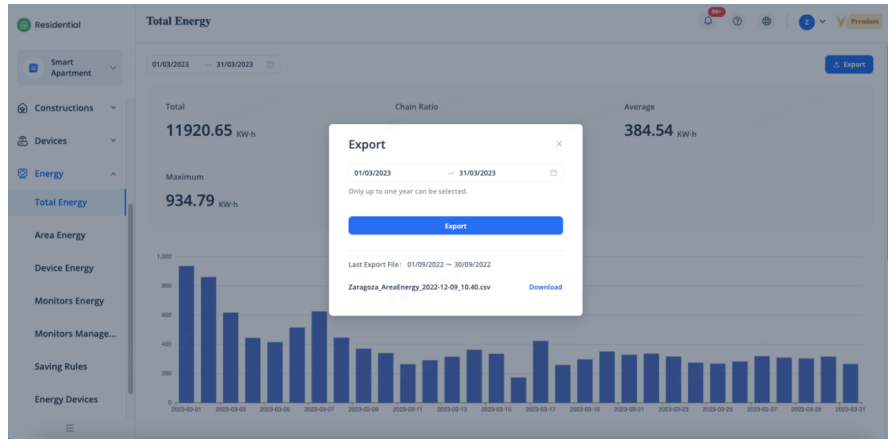Download the Zaragoza AreaEnergy csv file

point(545,287)
